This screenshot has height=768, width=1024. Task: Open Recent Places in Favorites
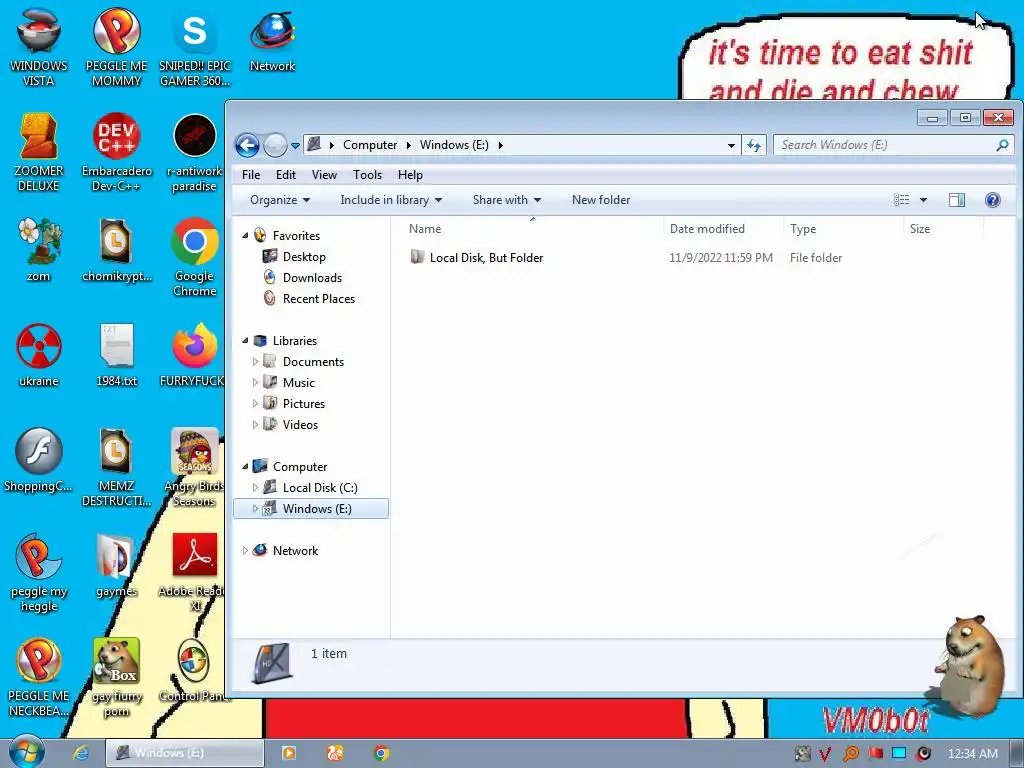319,298
